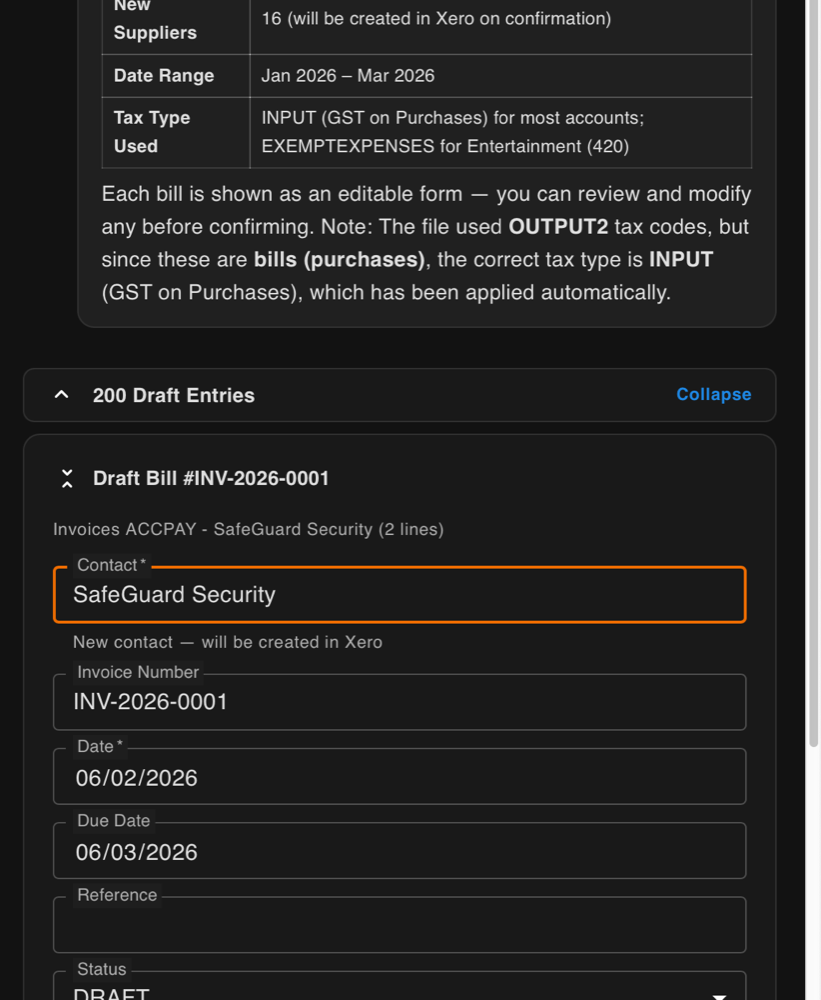Click the Draft Bill #INV-2026-0001 title
The width and height of the screenshot is (821, 1000).
[x=211, y=478]
